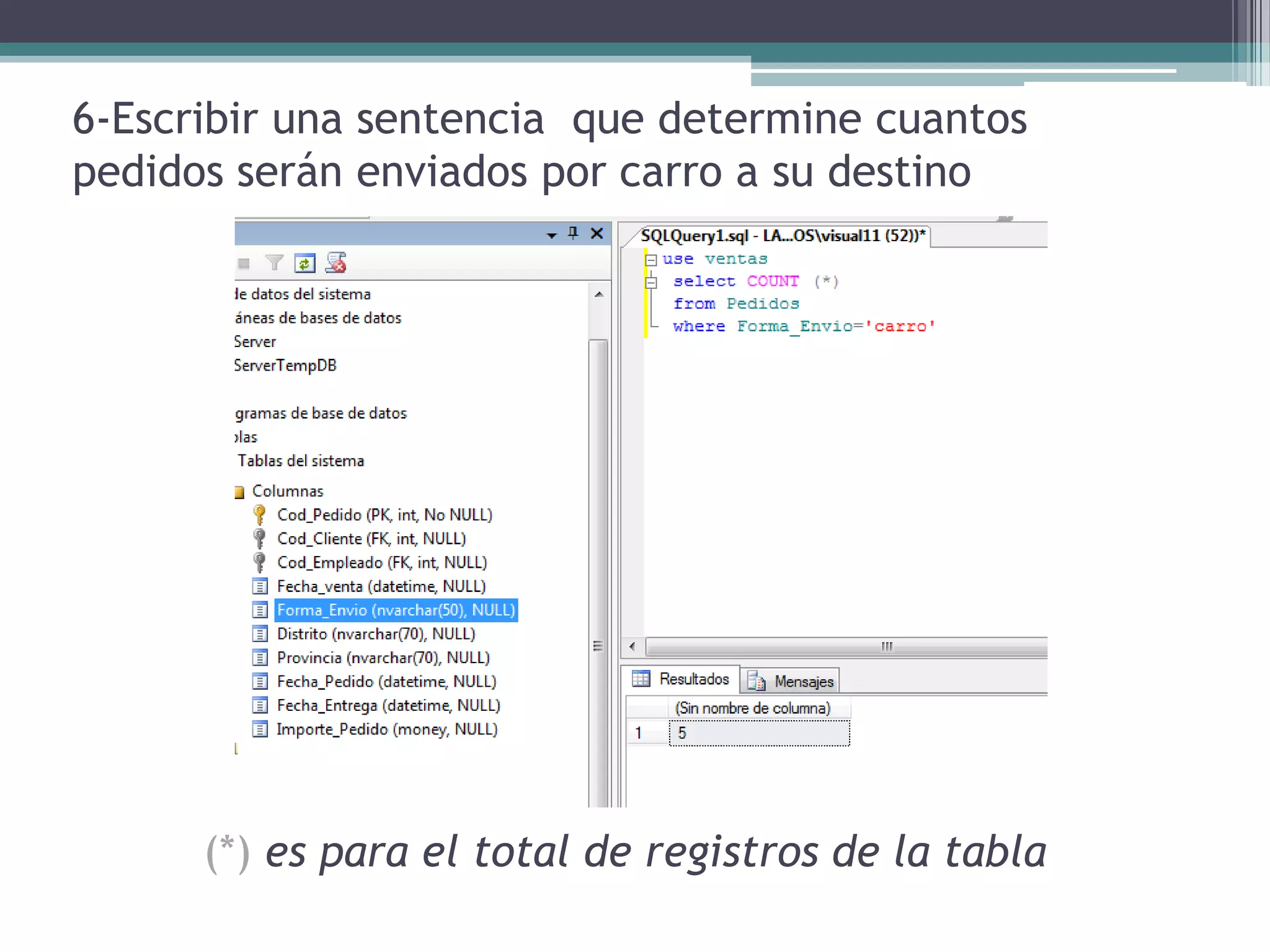1270x952 pixels.
Task: Switch to the SQLQuery1.sql editor tab
Action: click(x=783, y=236)
